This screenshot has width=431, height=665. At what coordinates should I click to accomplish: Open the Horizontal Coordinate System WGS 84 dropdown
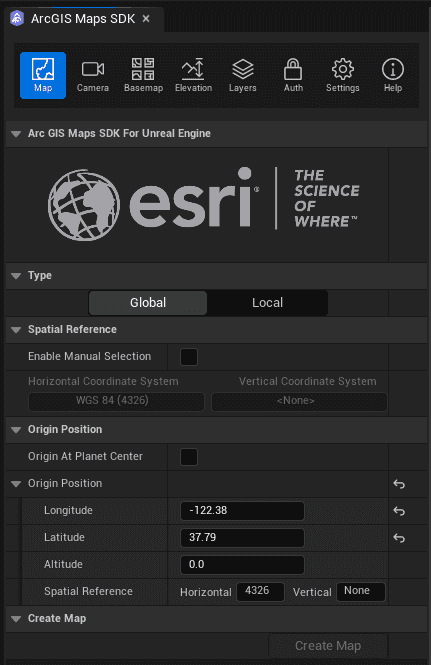click(x=116, y=401)
